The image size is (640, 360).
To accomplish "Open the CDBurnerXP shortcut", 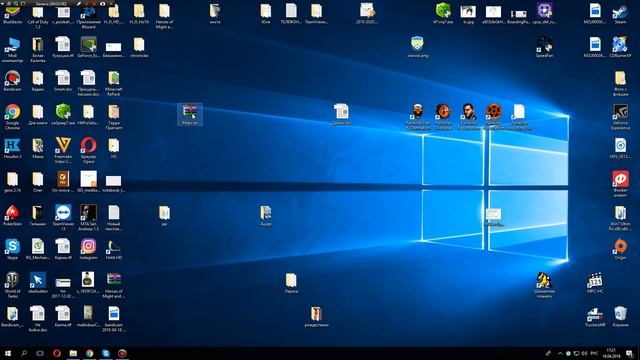I will tap(620, 47).
